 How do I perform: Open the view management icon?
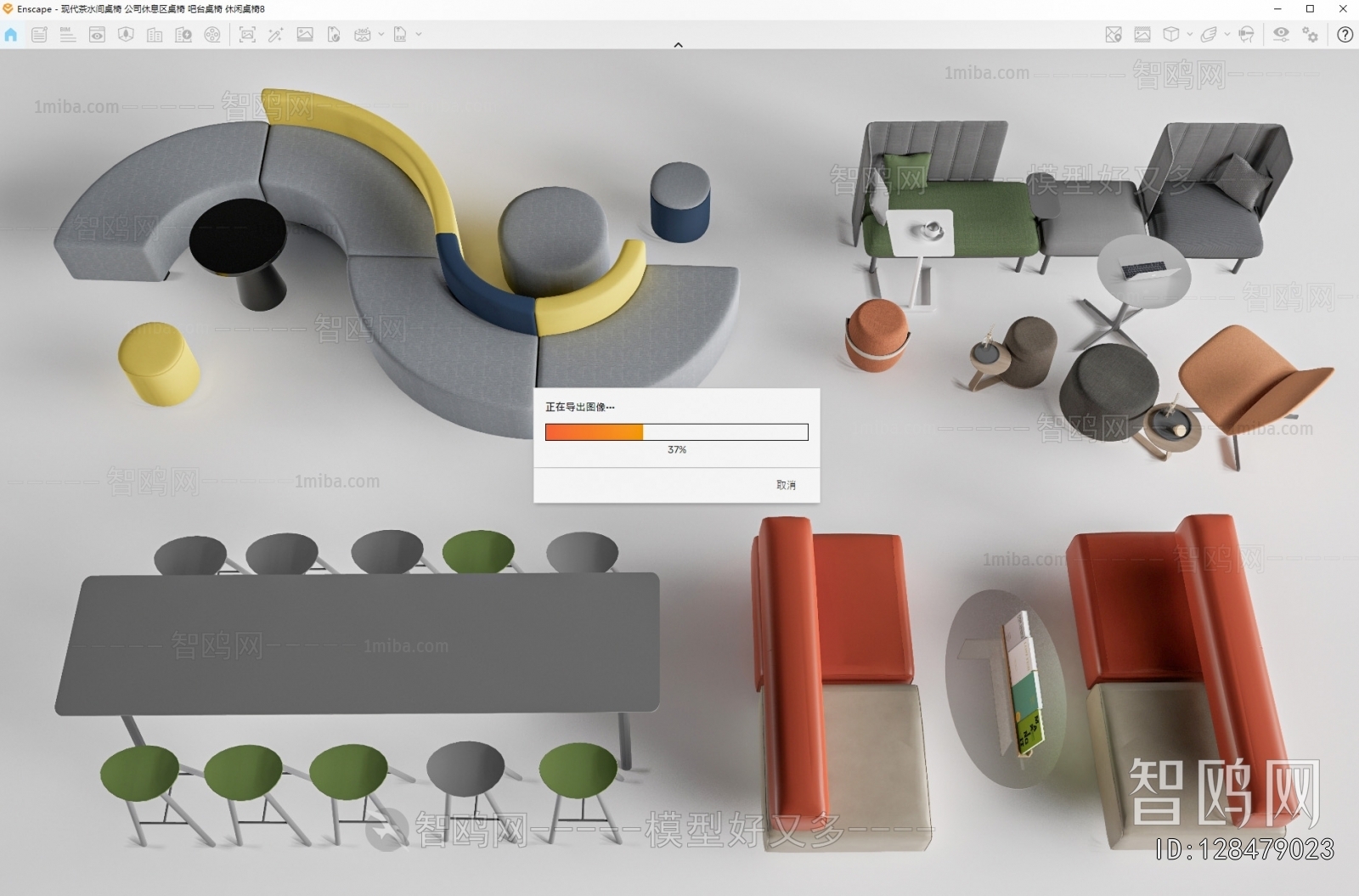coord(97,35)
